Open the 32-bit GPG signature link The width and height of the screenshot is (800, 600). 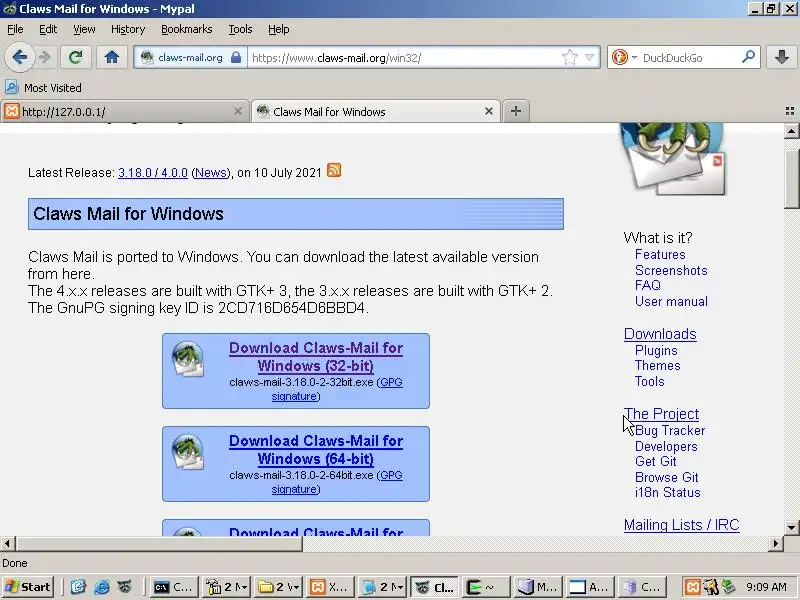click(337, 389)
